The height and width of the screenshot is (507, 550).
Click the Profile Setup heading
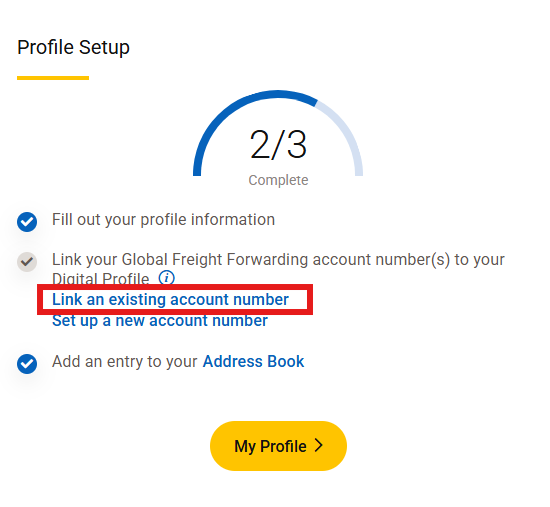point(73,47)
